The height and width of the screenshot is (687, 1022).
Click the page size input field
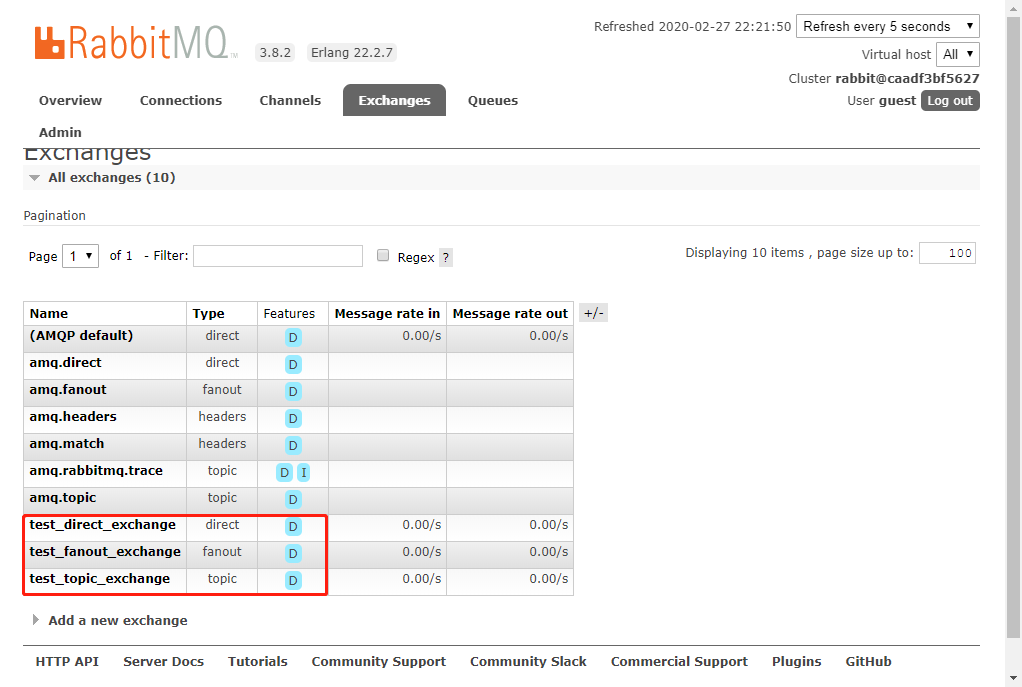(947, 253)
